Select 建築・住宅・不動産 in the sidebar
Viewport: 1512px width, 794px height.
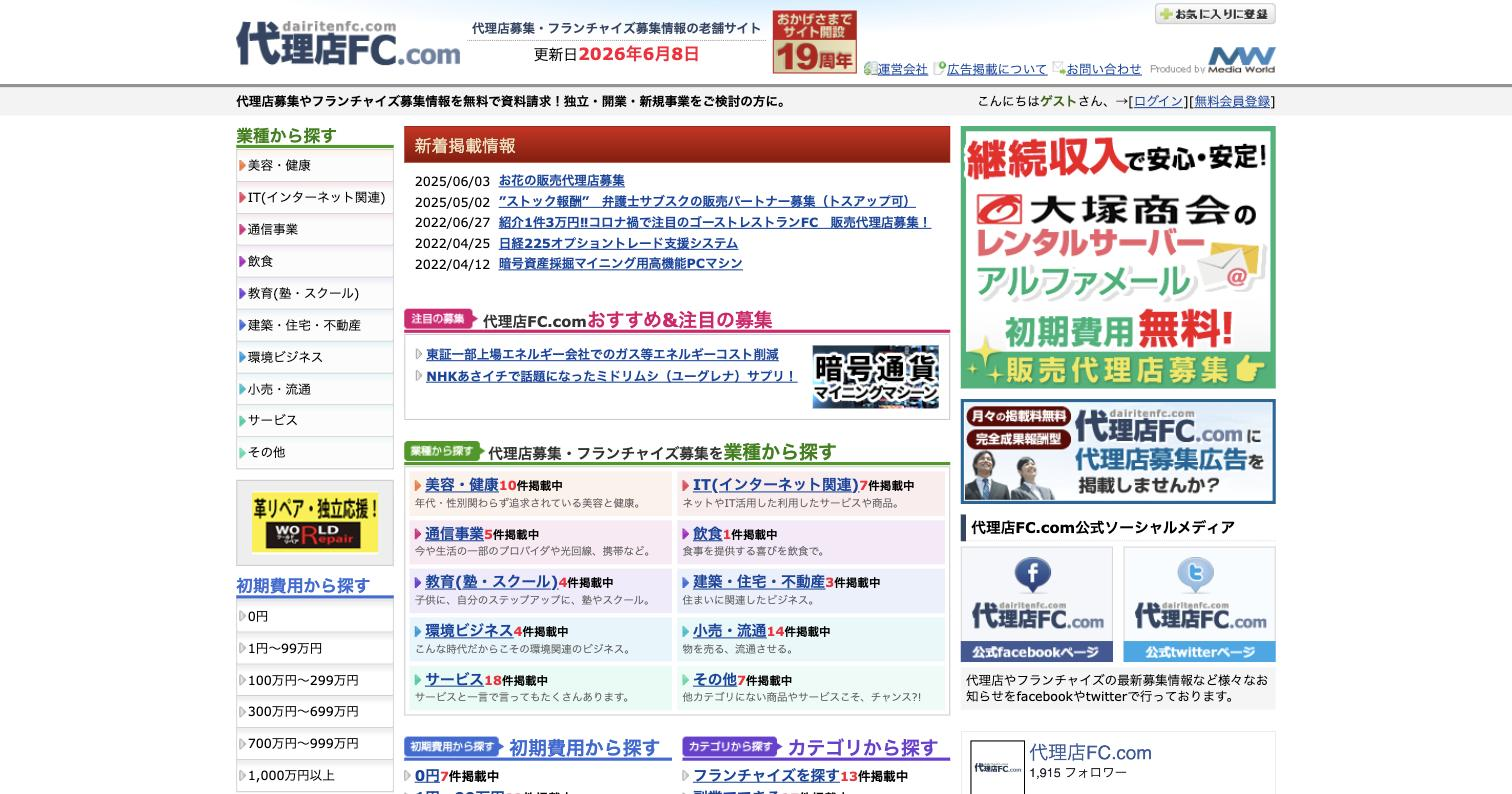tap(315, 325)
